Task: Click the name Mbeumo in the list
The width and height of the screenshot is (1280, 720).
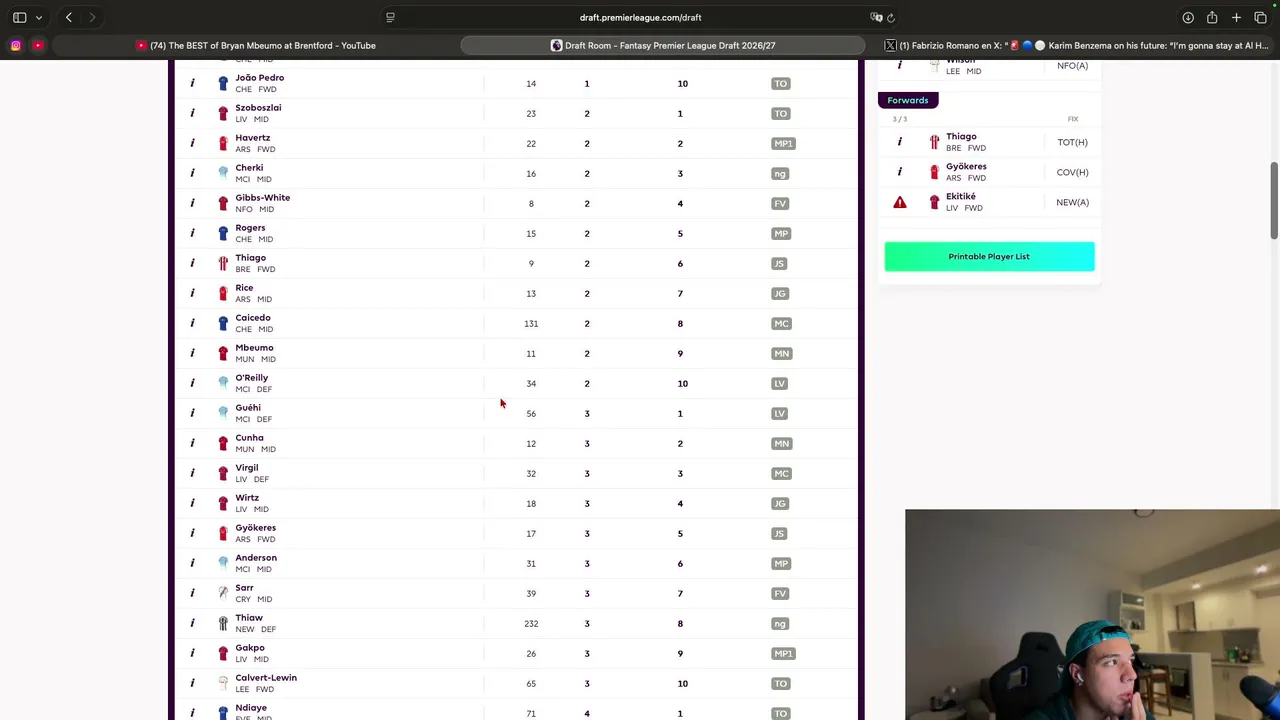Action: coord(254,347)
